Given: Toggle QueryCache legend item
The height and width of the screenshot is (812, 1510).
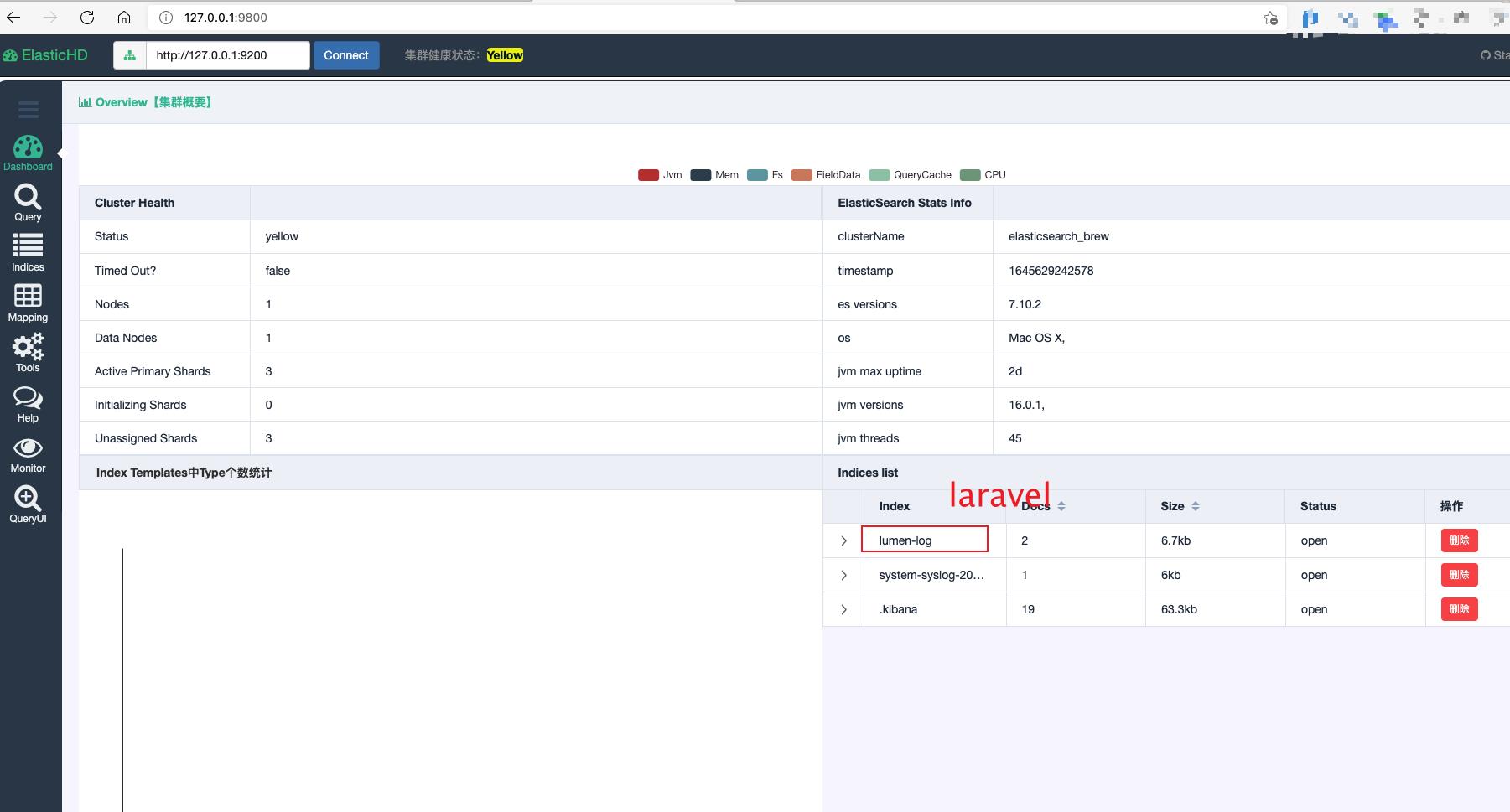Looking at the screenshot, I should click(911, 175).
